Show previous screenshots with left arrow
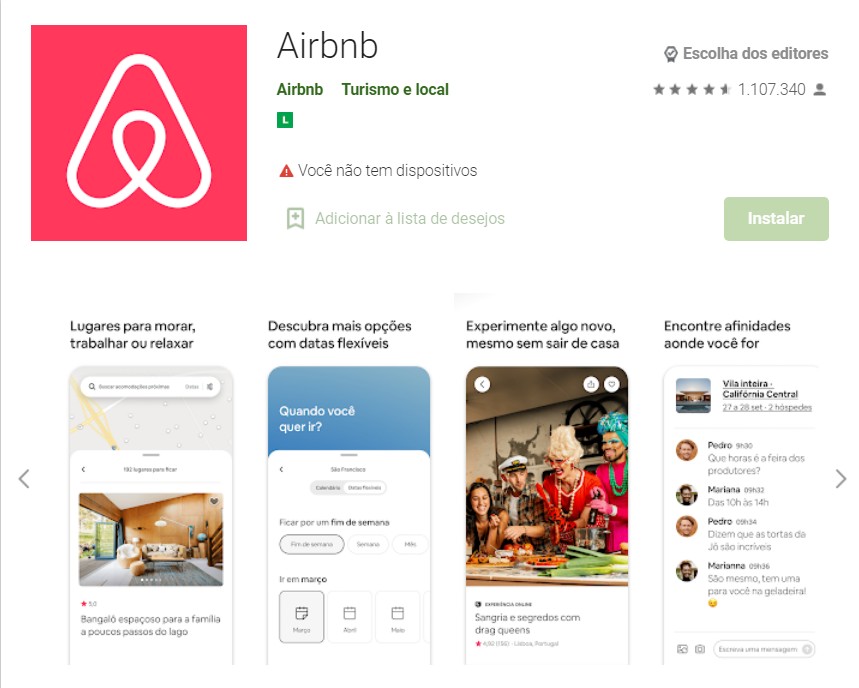 24,479
